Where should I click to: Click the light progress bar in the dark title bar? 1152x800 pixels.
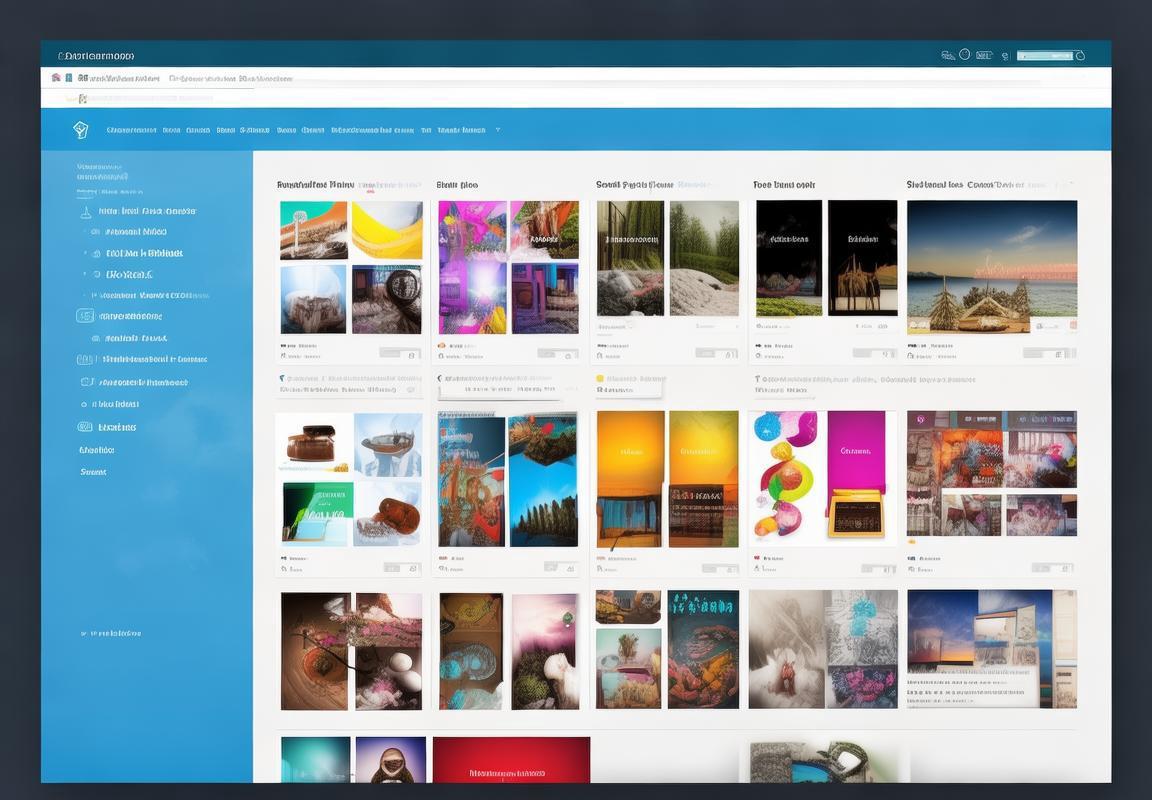pyautogui.click(x=1045, y=55)
